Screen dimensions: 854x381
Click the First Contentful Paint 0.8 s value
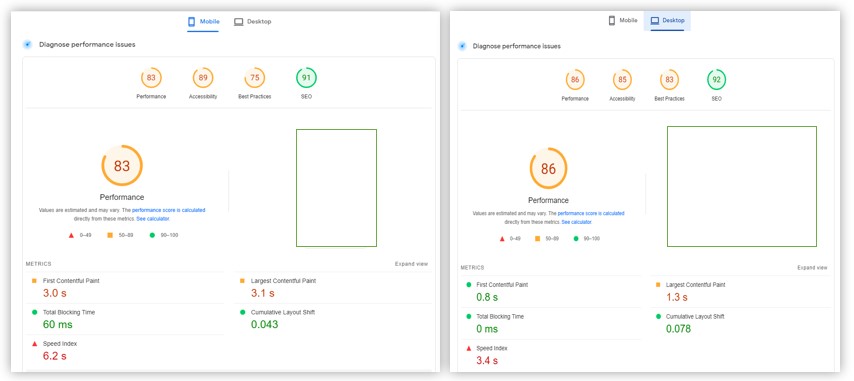[x=487, y=297]
